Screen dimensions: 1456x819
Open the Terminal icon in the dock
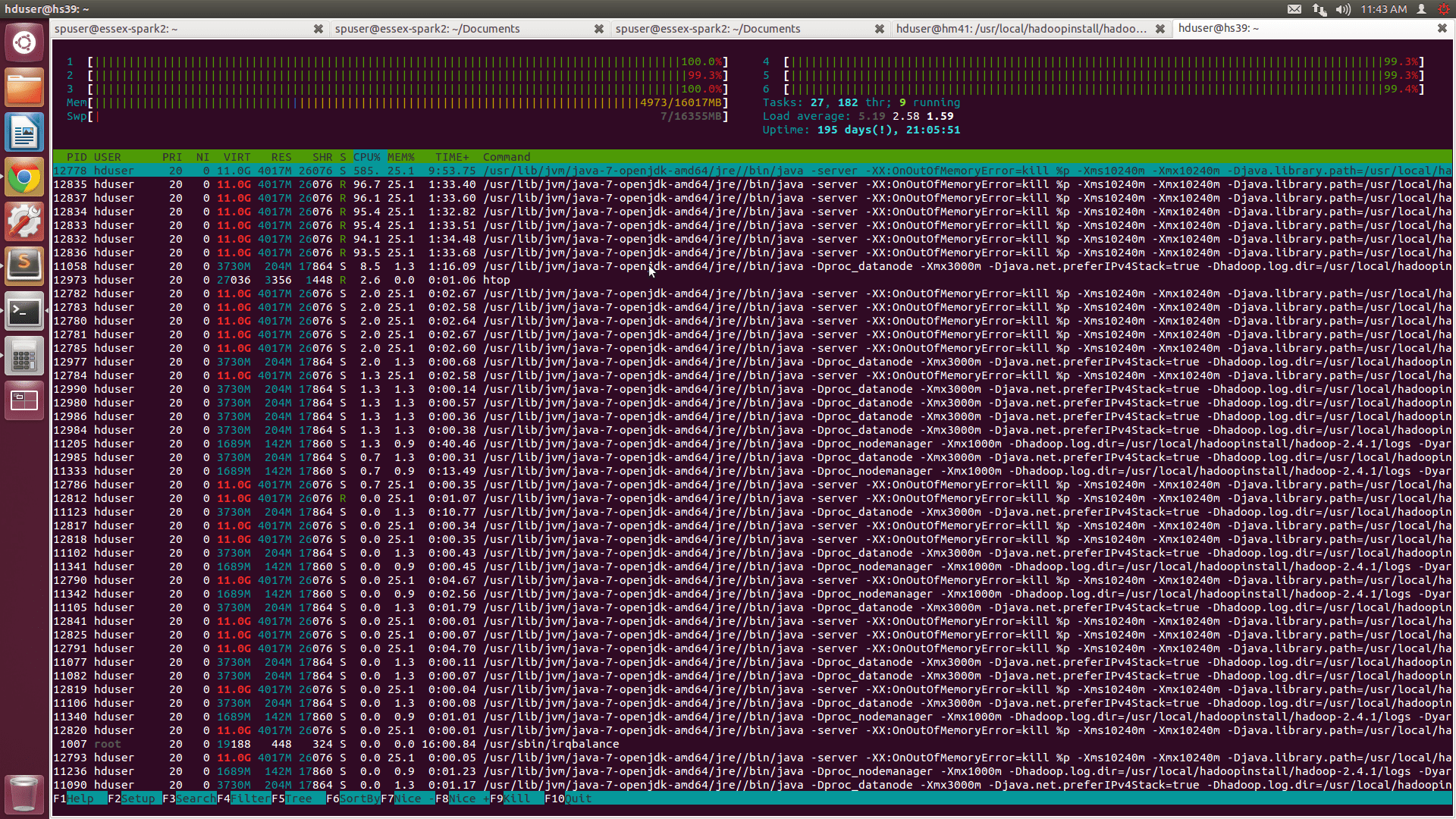coord(24,311)
